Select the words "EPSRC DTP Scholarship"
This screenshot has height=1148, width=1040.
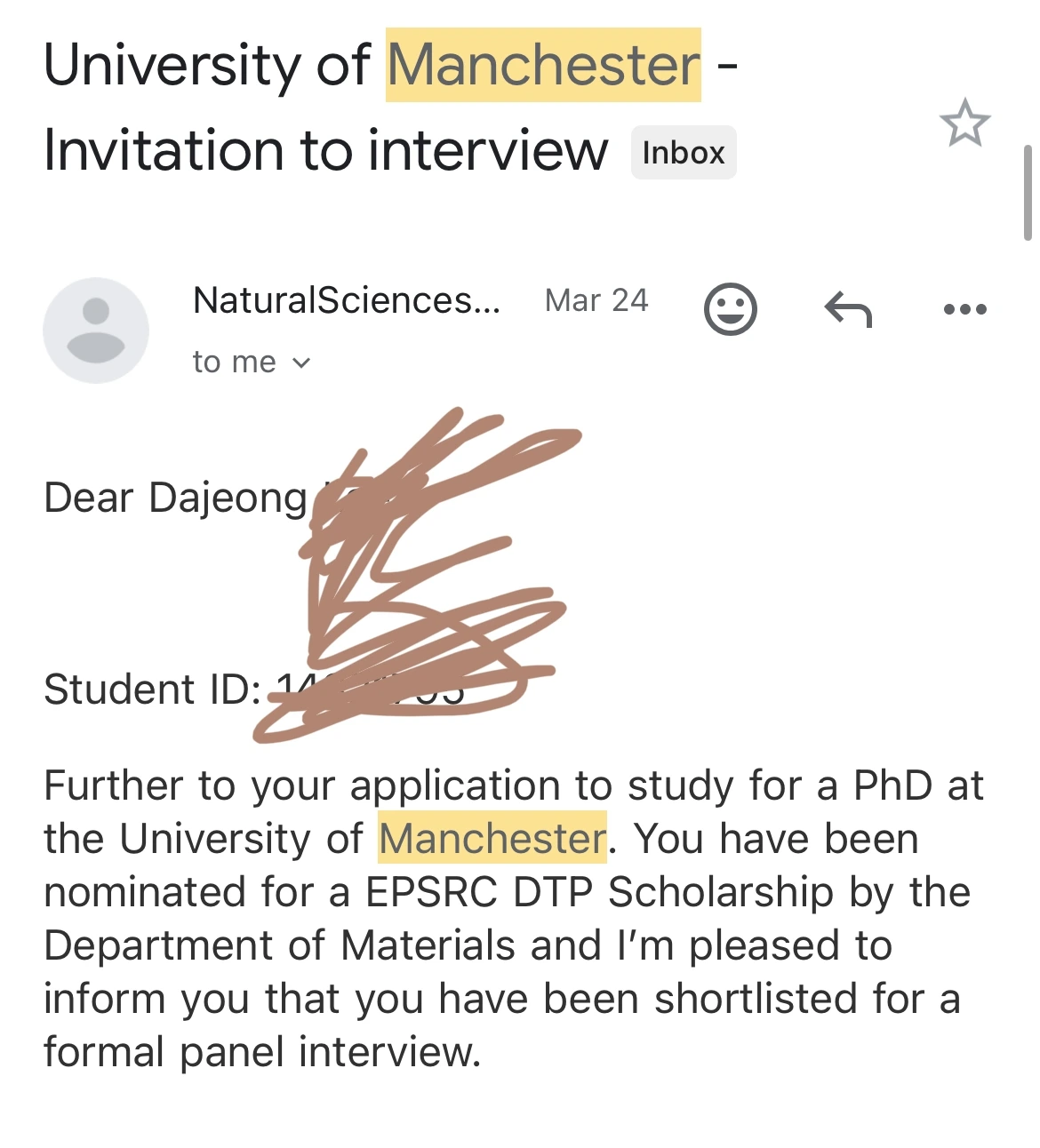tap(600, 892)
